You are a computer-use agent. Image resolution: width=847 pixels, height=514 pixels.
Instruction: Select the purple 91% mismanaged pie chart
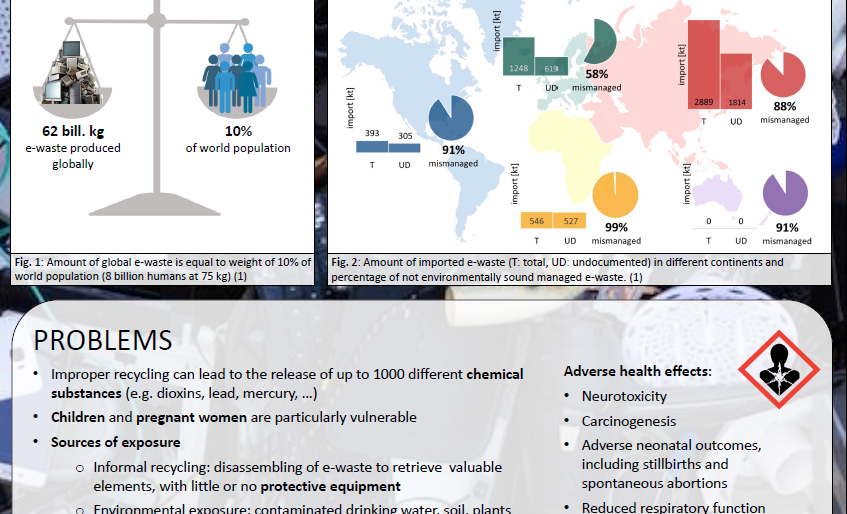click(785, 193)
